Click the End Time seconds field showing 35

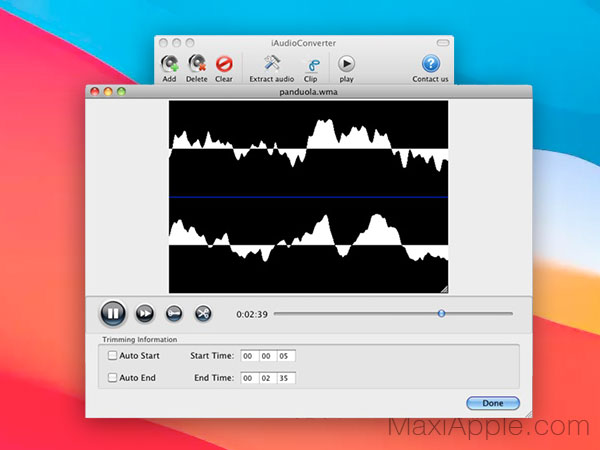pos(286,378)
